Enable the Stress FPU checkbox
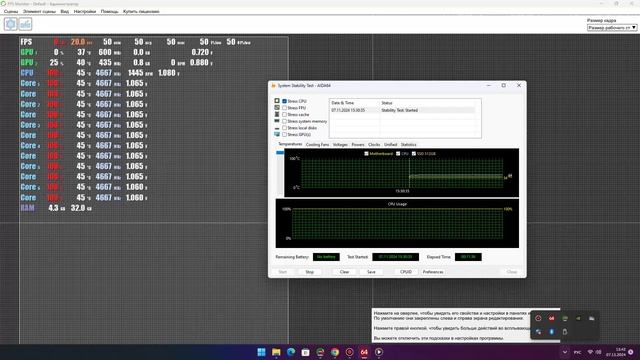The width and height of the screenshot is (640, 360). pyautogui.click(x=284, y=108)
